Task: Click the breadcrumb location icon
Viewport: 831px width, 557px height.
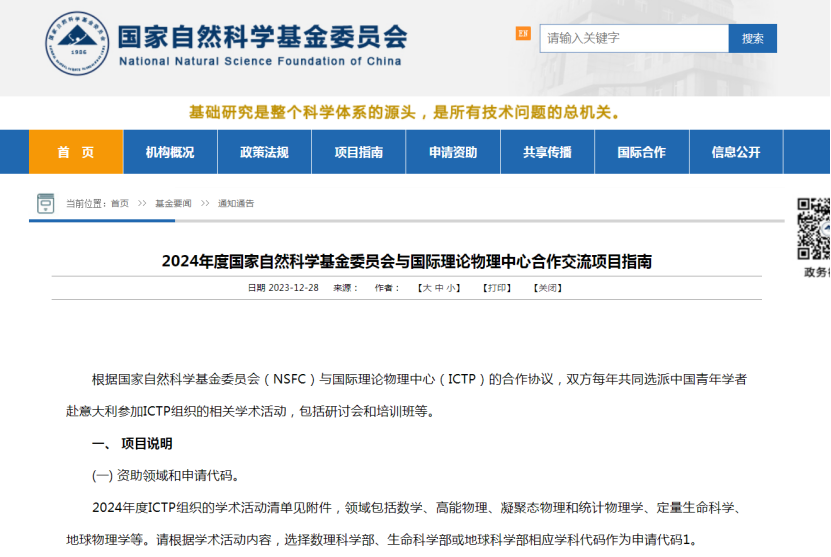Action: (x=45, y=203)
